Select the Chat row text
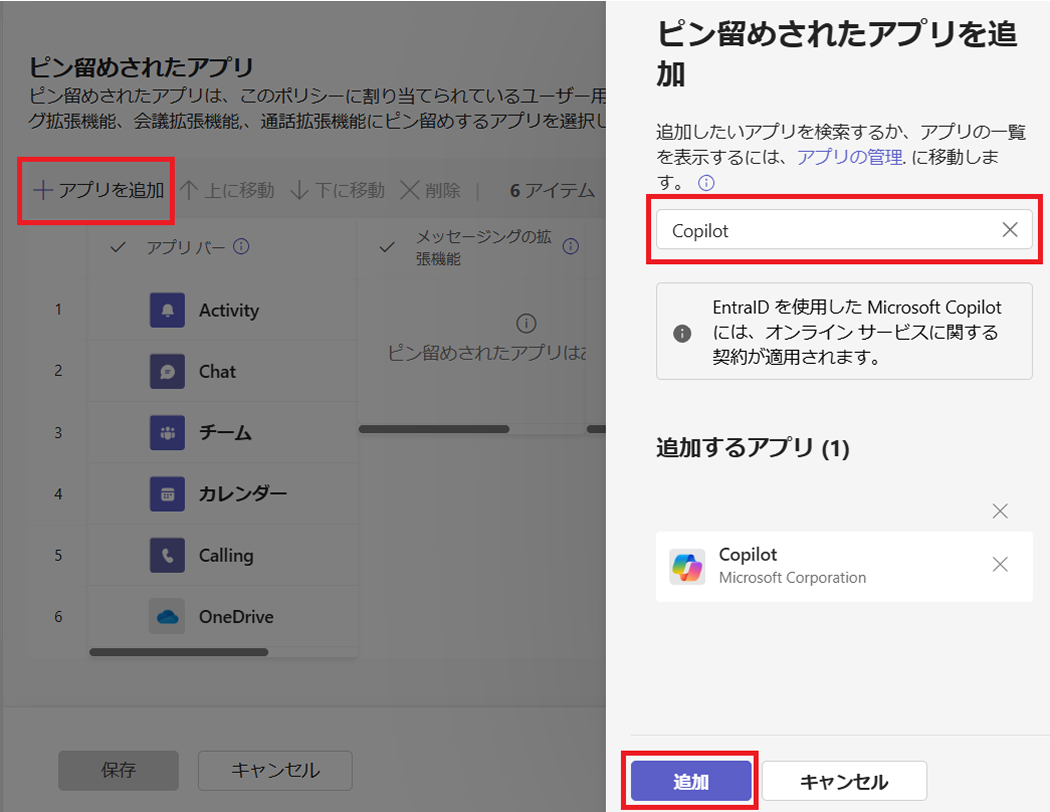Image resolution: width=1050 pixels, height=812 pixels. [218, 372]
